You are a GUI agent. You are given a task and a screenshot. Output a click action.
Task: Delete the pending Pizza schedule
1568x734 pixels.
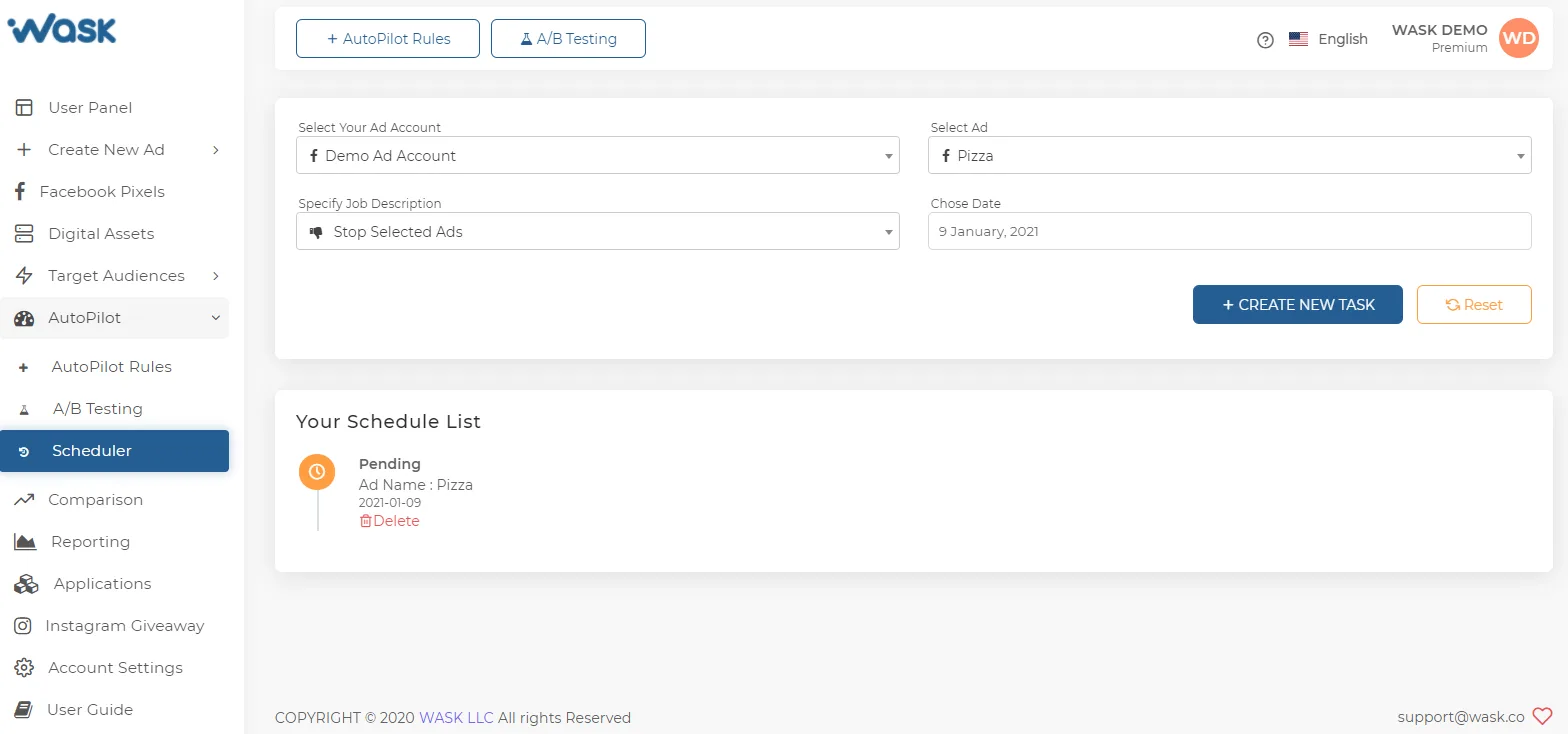tap(389, 521)
